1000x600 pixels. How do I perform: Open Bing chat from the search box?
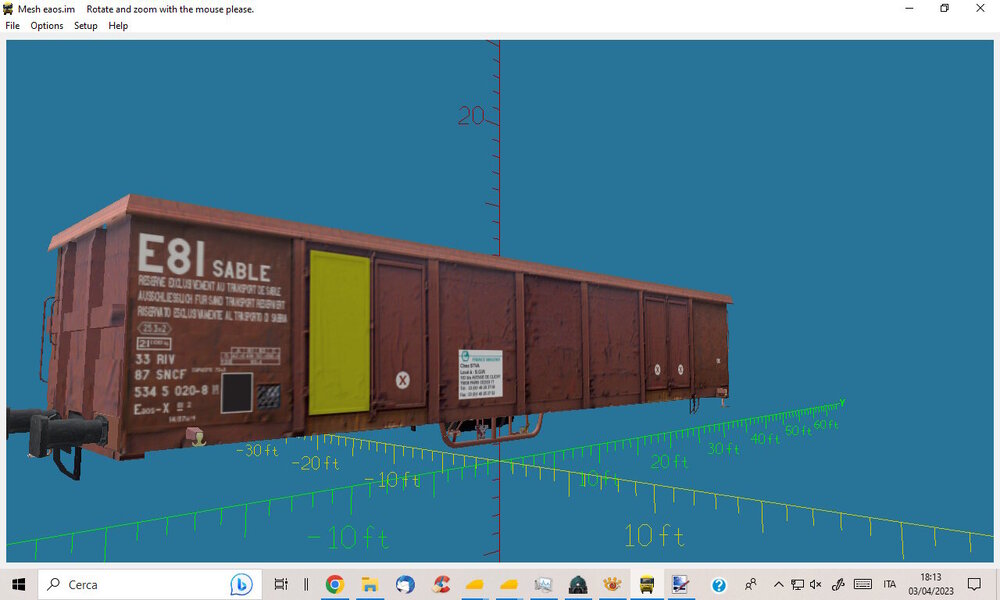click(x=241, y=584)
